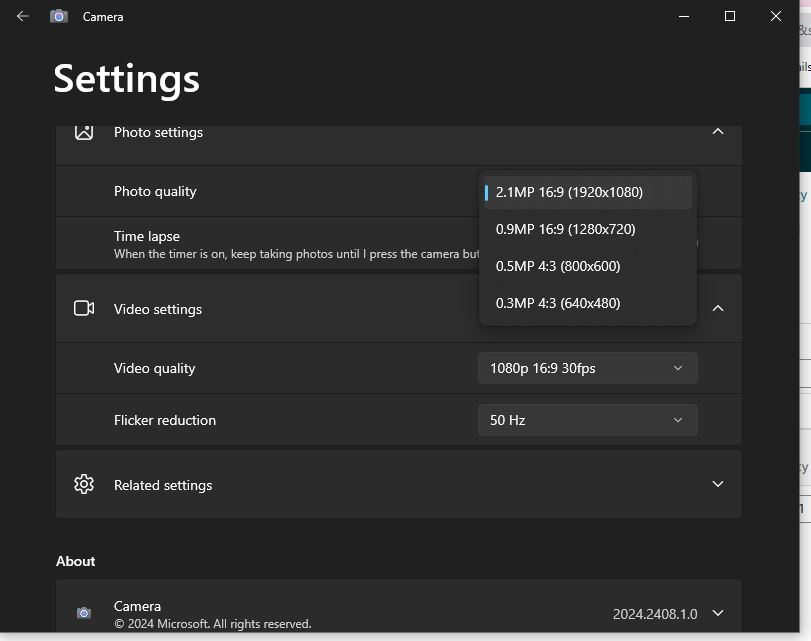Open the Video quality dropdown
Screen dimensions: 811x641
[587, 368]
